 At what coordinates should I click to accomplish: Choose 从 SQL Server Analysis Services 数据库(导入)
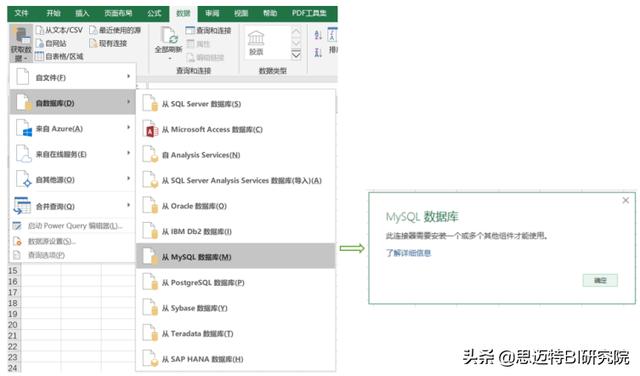pos(236,180)
